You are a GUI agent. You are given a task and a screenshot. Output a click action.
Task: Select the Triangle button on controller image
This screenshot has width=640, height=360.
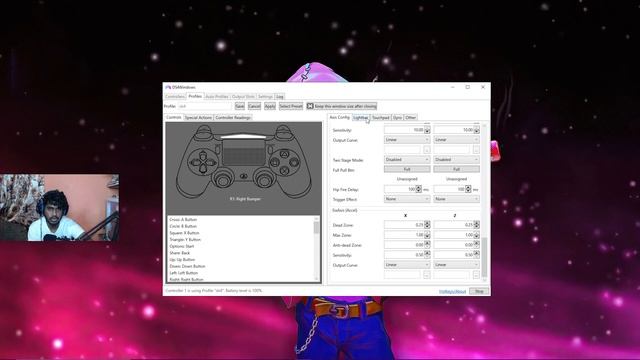[x=284, y=154]
